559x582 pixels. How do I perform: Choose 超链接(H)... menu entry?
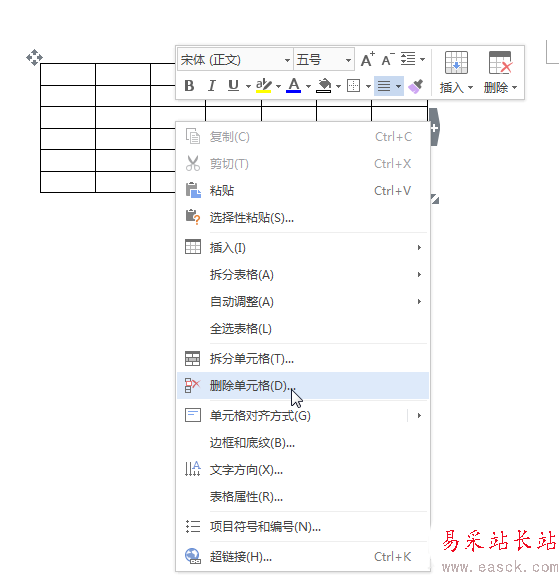tap(303, 557)
